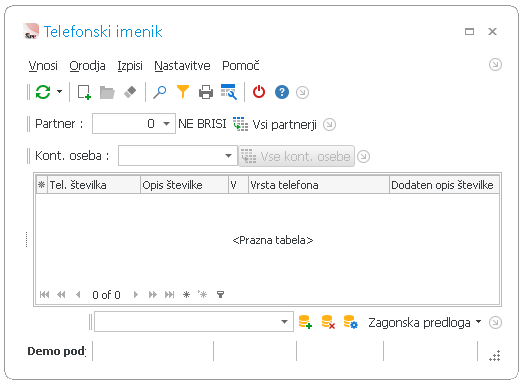
Task: Open the Orodja menu
Action: (x=87, y=66)
